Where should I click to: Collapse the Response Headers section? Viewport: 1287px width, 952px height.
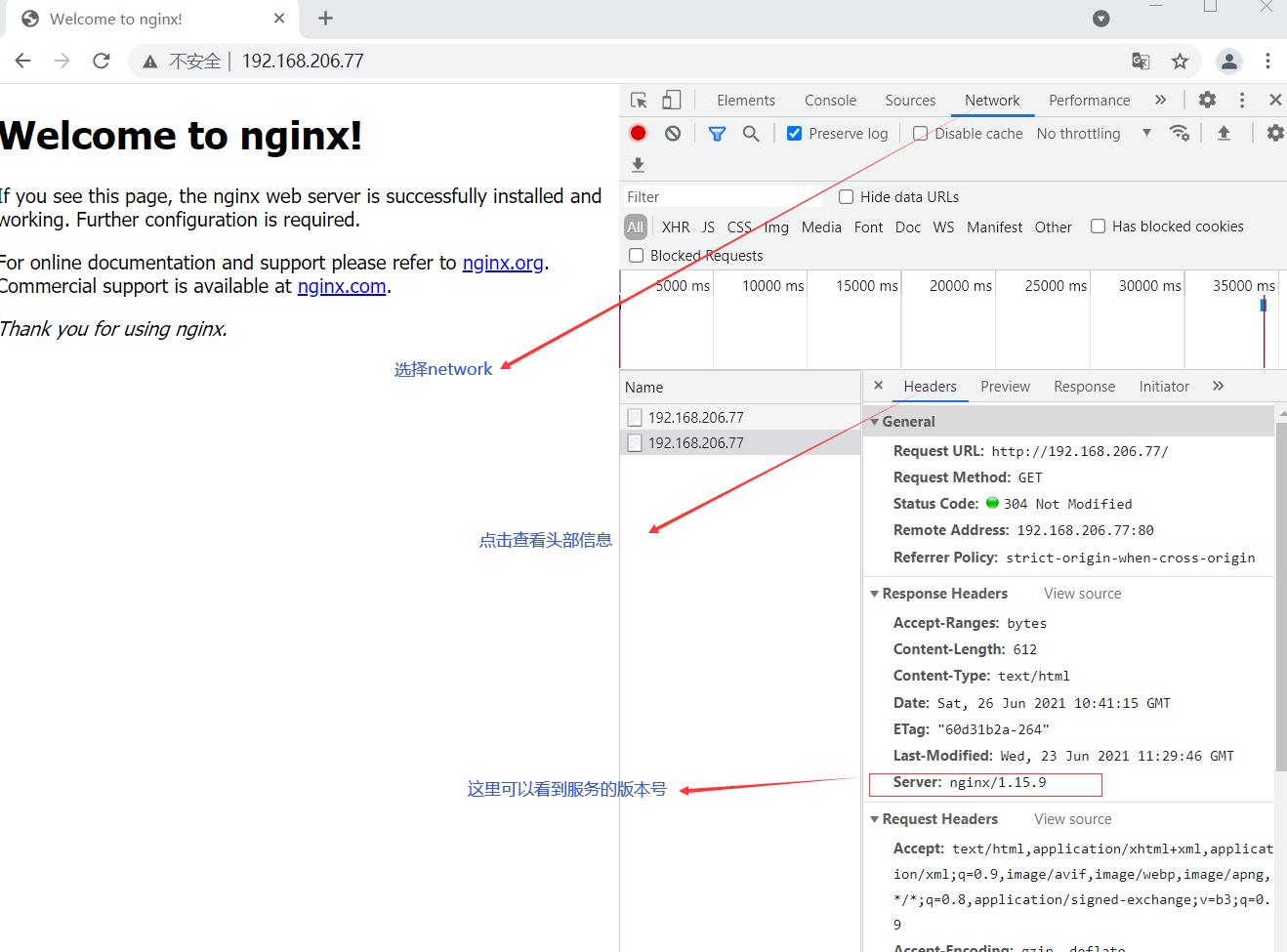[874, 594]
